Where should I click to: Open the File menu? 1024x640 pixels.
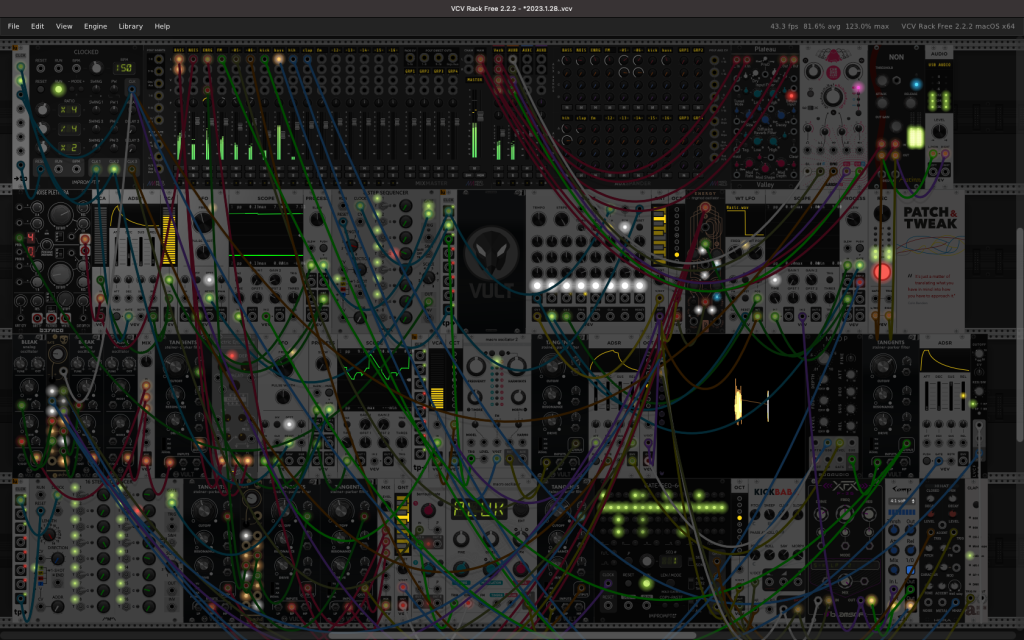point(13,26)
